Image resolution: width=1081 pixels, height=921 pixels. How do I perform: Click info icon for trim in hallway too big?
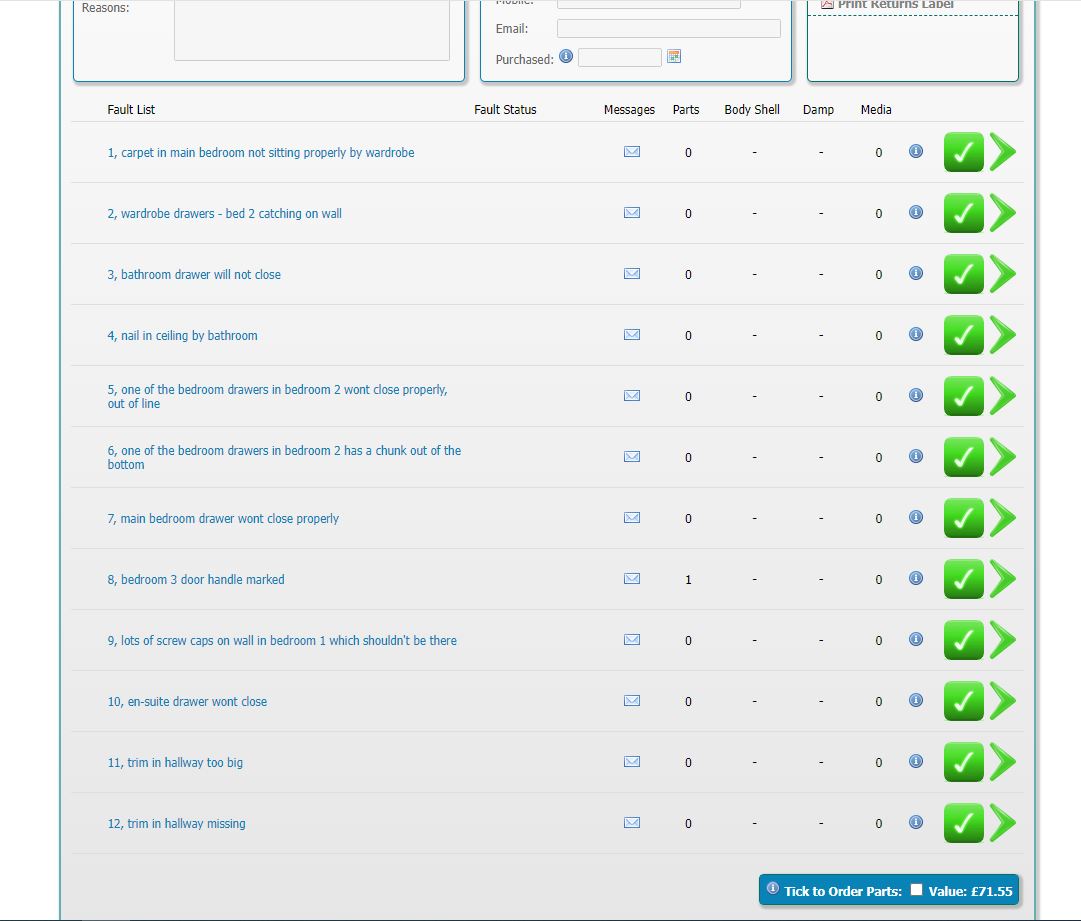click(x=916, y=761)
